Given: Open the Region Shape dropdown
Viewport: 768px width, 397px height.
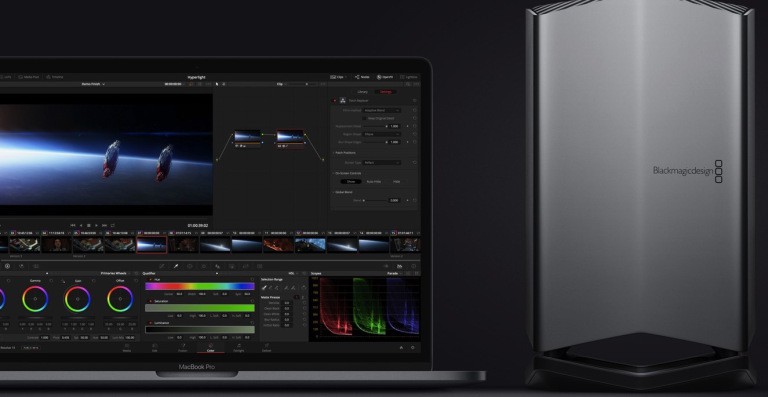Looking at the screenshot, I should click(x=382, y=134).
